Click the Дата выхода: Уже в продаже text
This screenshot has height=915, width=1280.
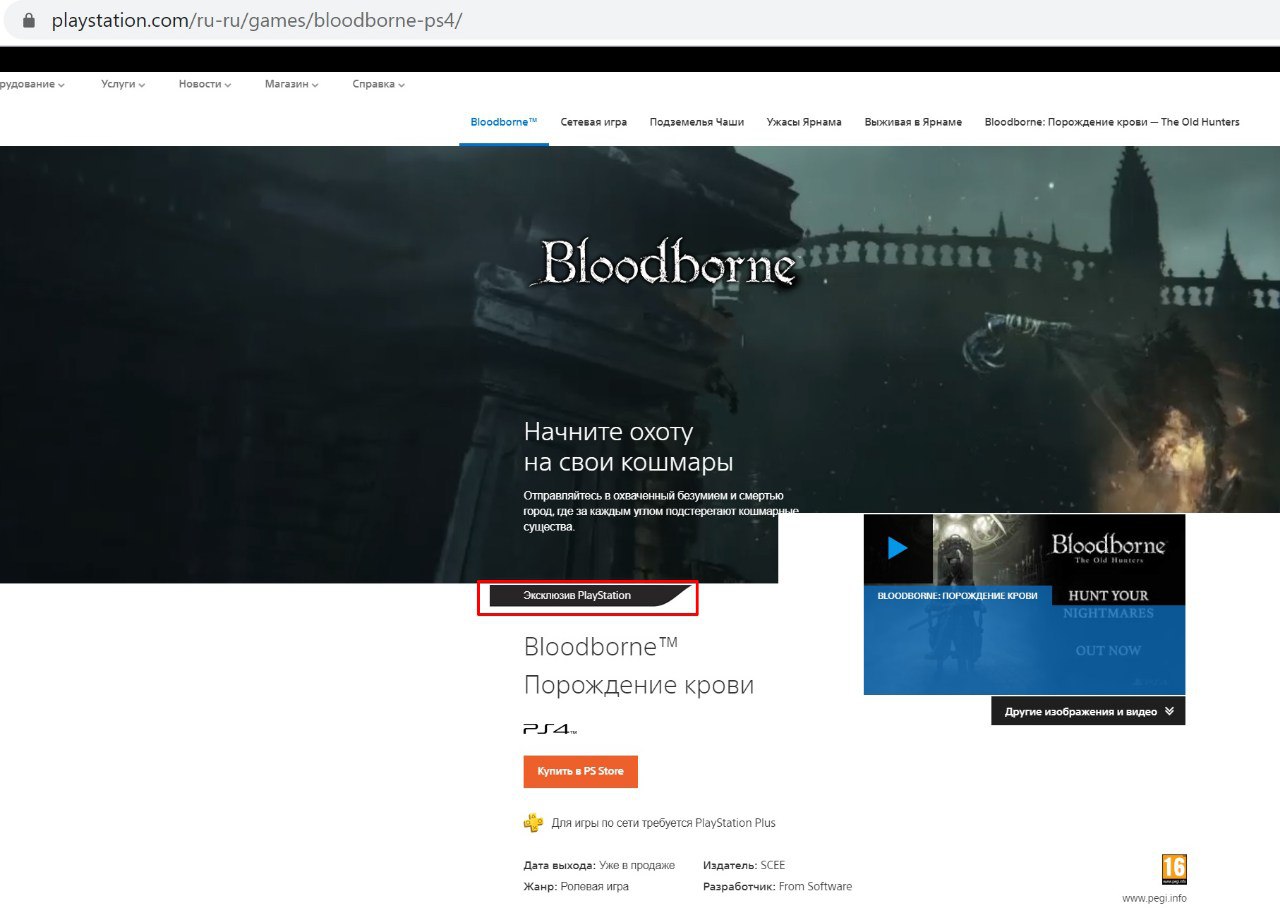point(599,865)
